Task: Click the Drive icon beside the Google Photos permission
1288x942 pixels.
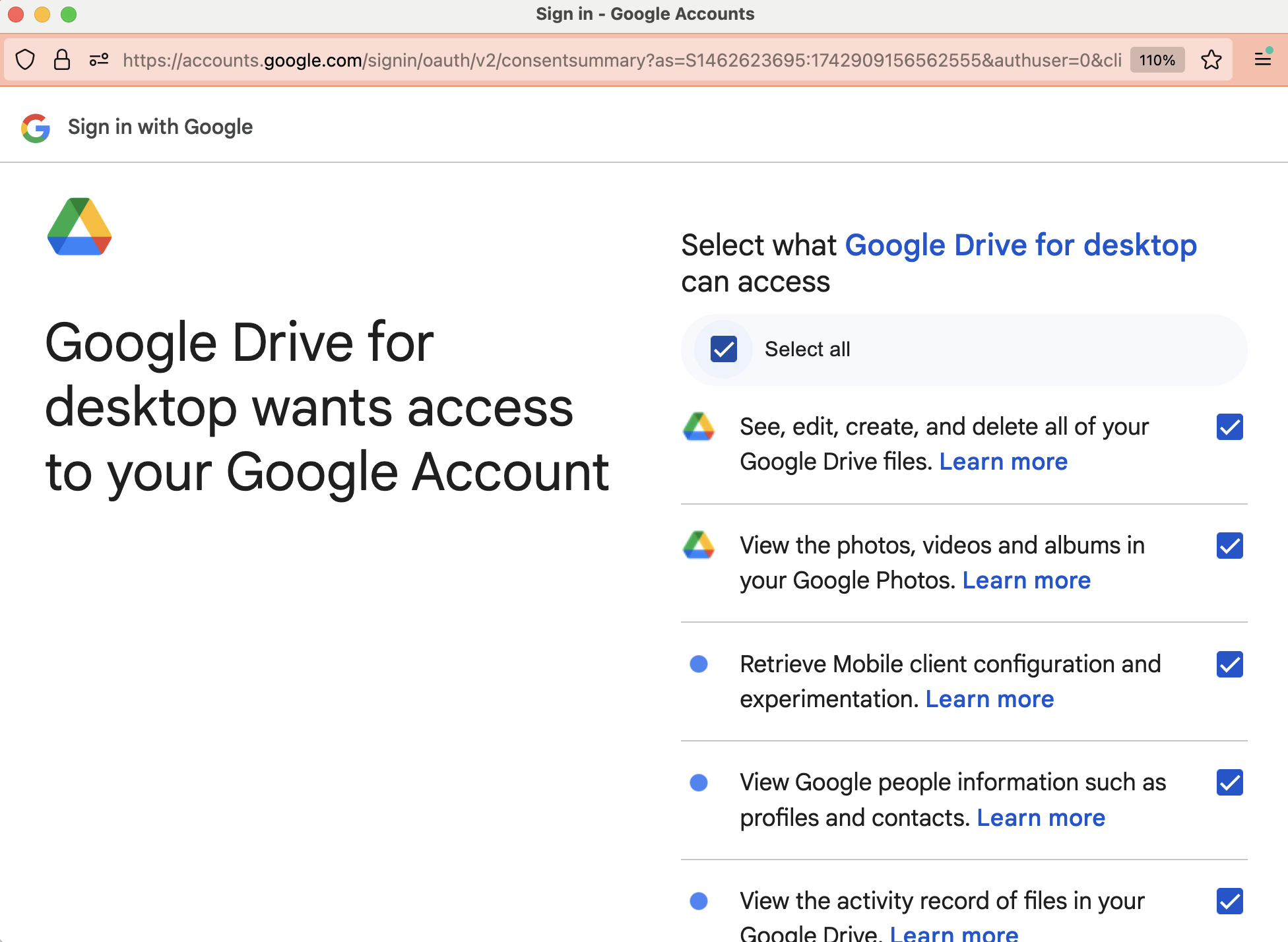Action: click(699, 546)
